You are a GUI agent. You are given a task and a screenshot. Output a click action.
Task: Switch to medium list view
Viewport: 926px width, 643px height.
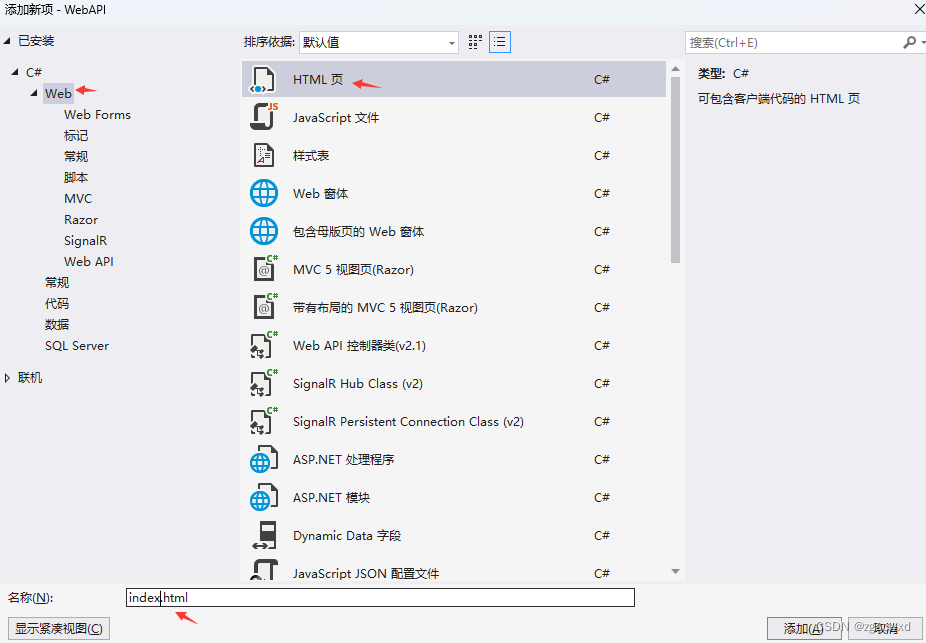(x=500, y=42)
